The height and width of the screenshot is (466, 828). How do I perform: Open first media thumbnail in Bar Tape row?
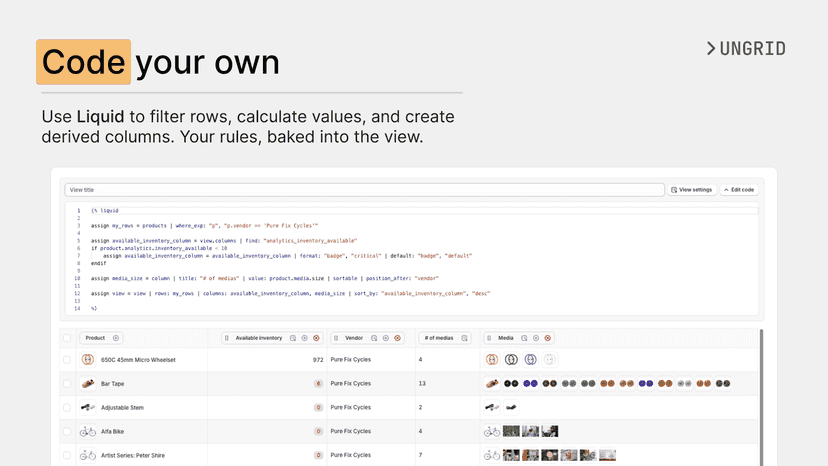492,384
